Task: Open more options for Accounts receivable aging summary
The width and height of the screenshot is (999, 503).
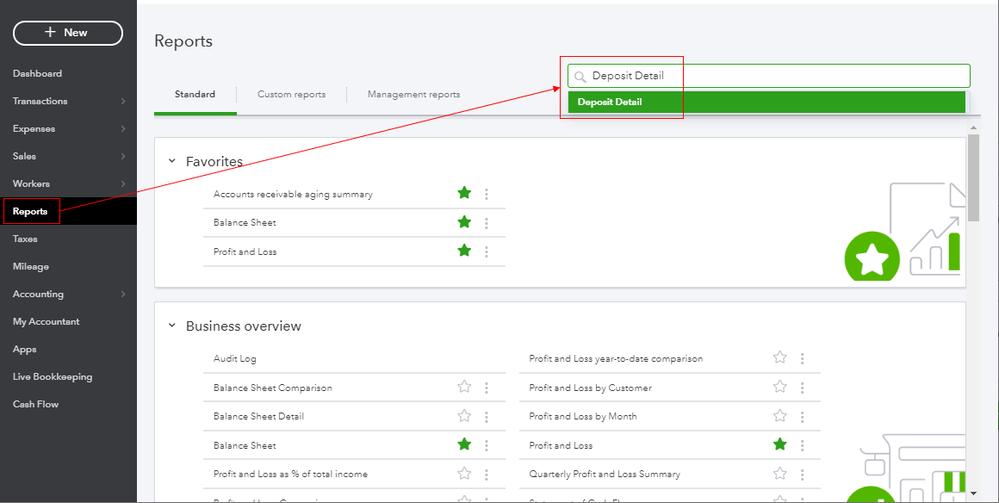Action: point(487,194)
